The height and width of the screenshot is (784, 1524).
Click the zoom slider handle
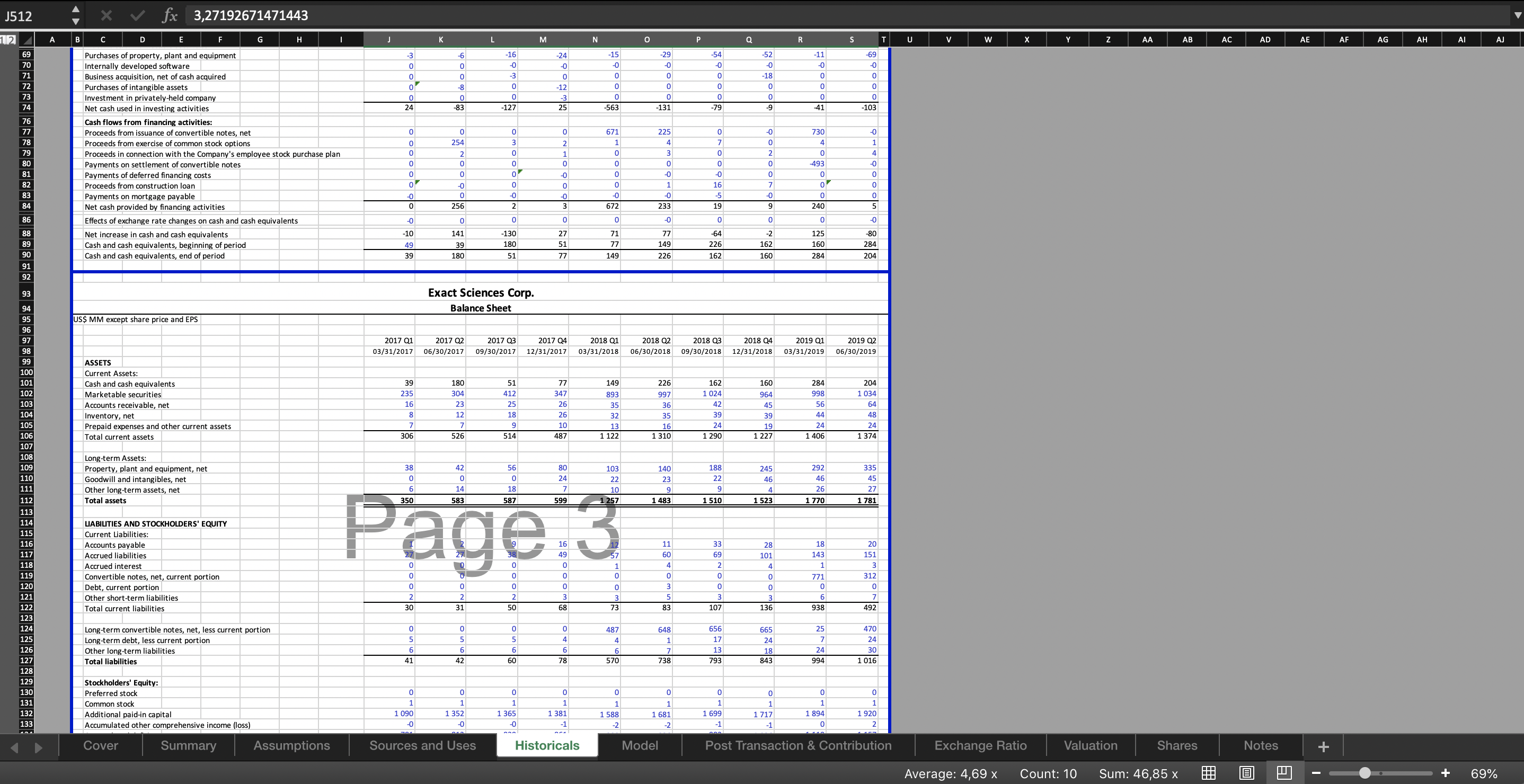click(x=1365, y=773)
